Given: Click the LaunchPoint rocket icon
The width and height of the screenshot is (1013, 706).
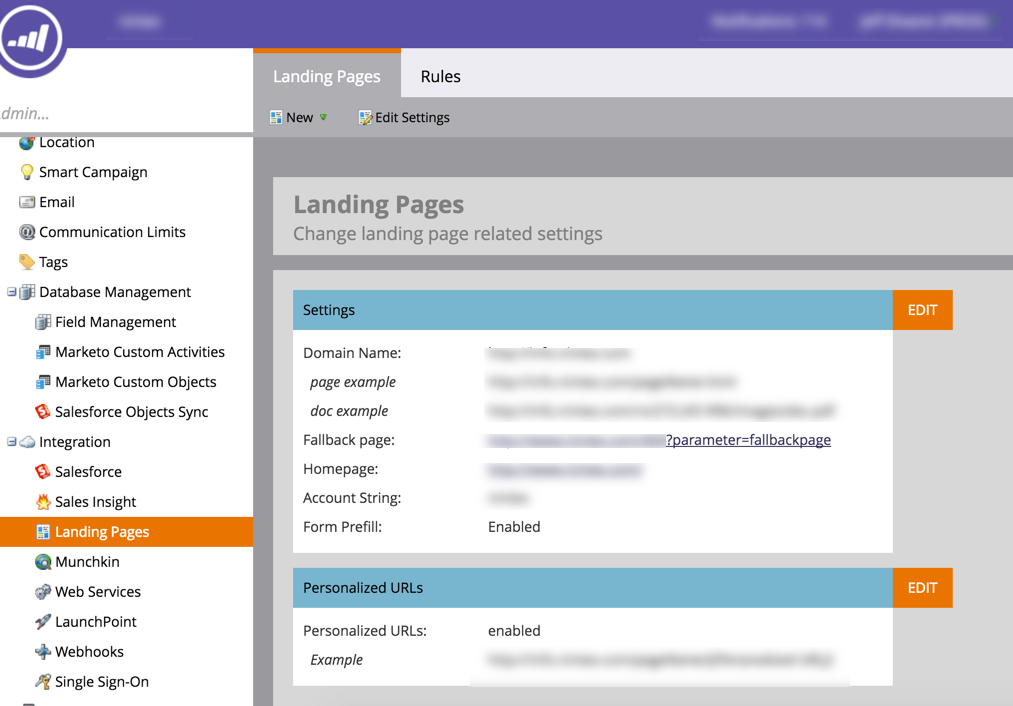Looking at the screenshot, I should pos(43,621).
